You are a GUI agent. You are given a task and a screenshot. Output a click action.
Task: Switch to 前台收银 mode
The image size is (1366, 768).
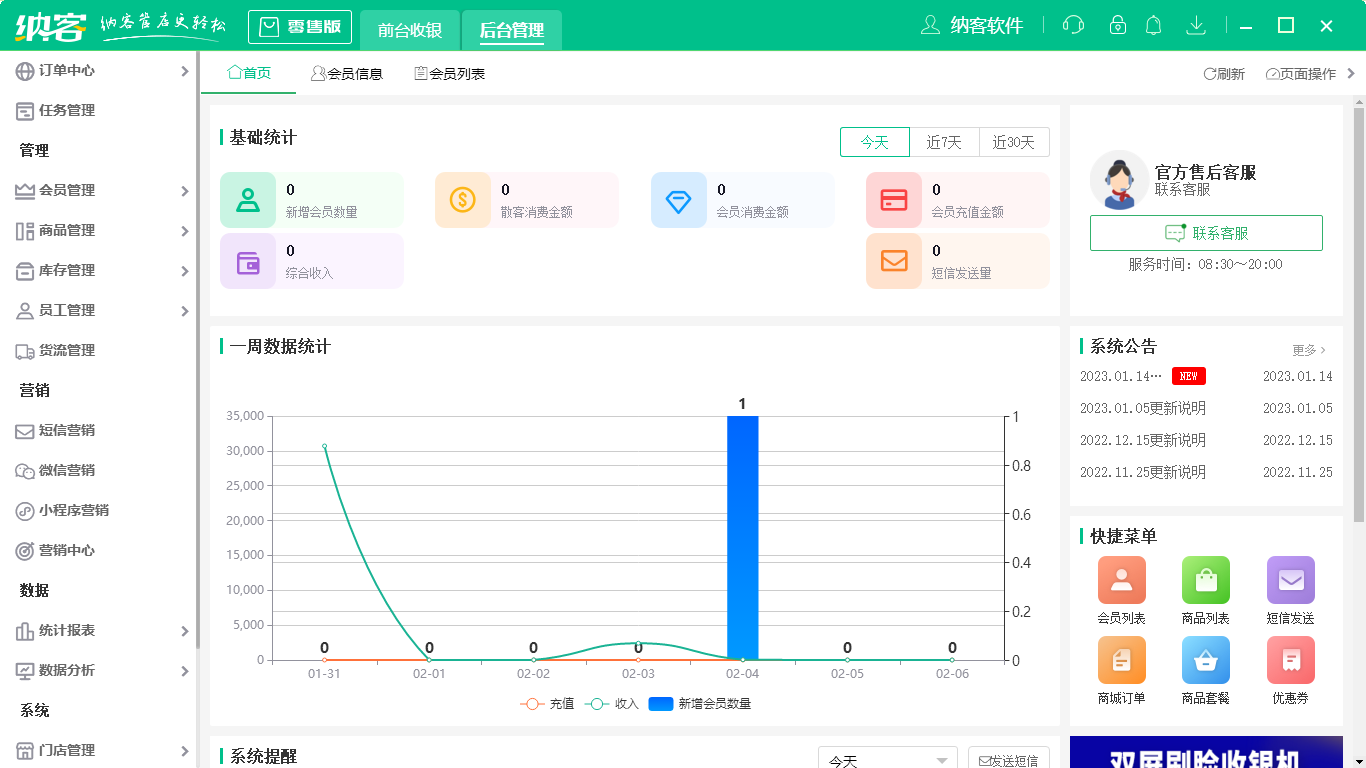click(x=409, y=27)
